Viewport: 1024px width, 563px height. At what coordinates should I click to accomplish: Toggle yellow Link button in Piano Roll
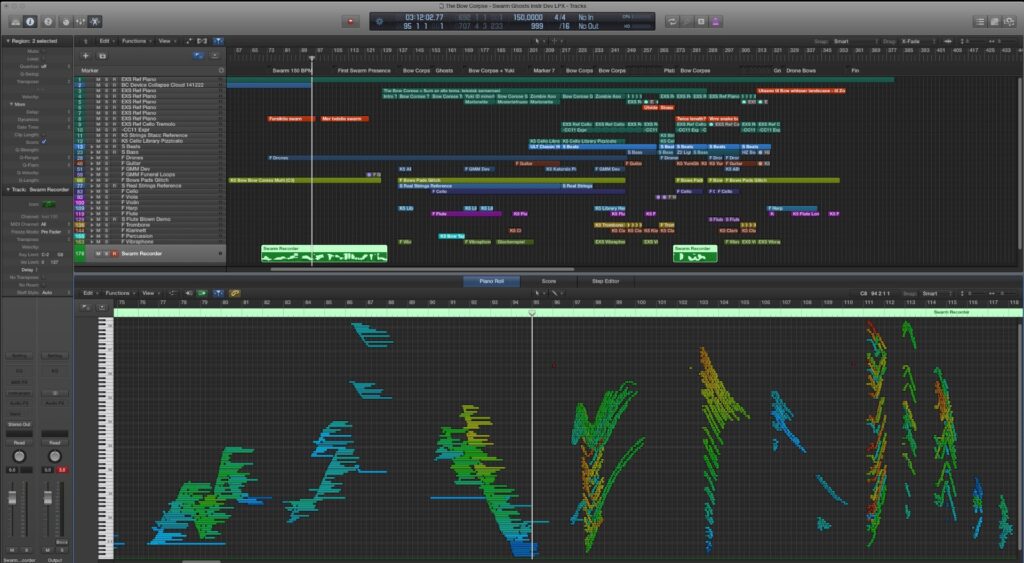(x=234, y=293)
